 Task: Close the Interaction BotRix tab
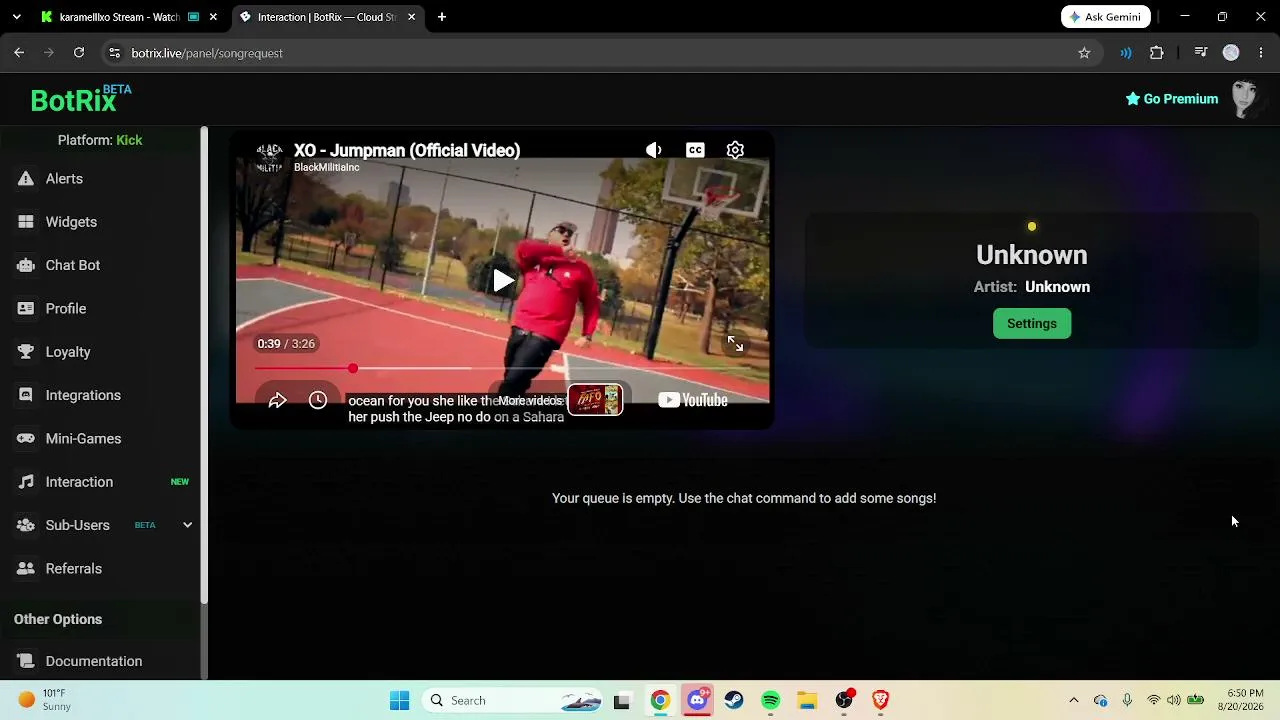click(411, 17)
